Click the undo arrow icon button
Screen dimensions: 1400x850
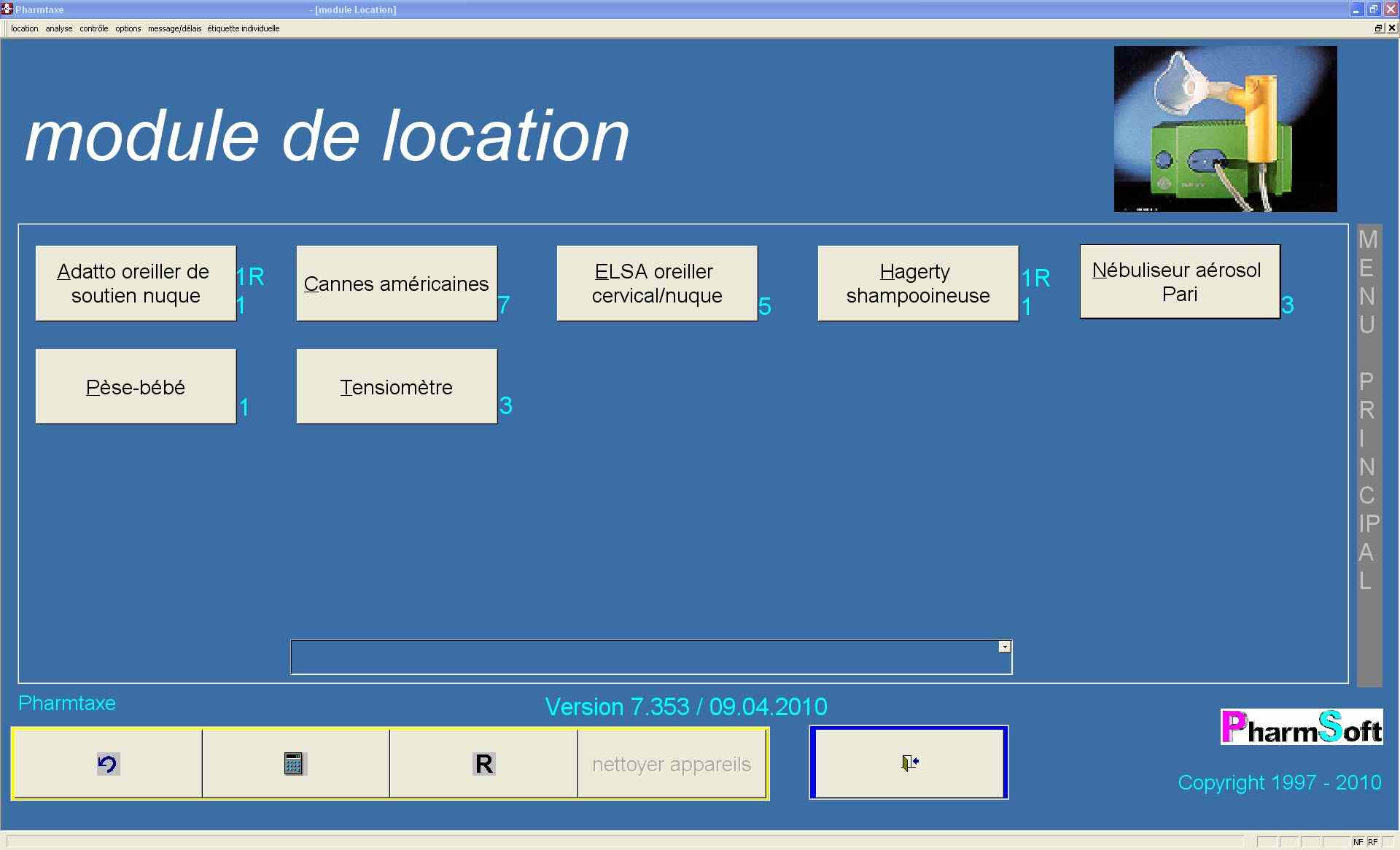[x=108, y=763]
